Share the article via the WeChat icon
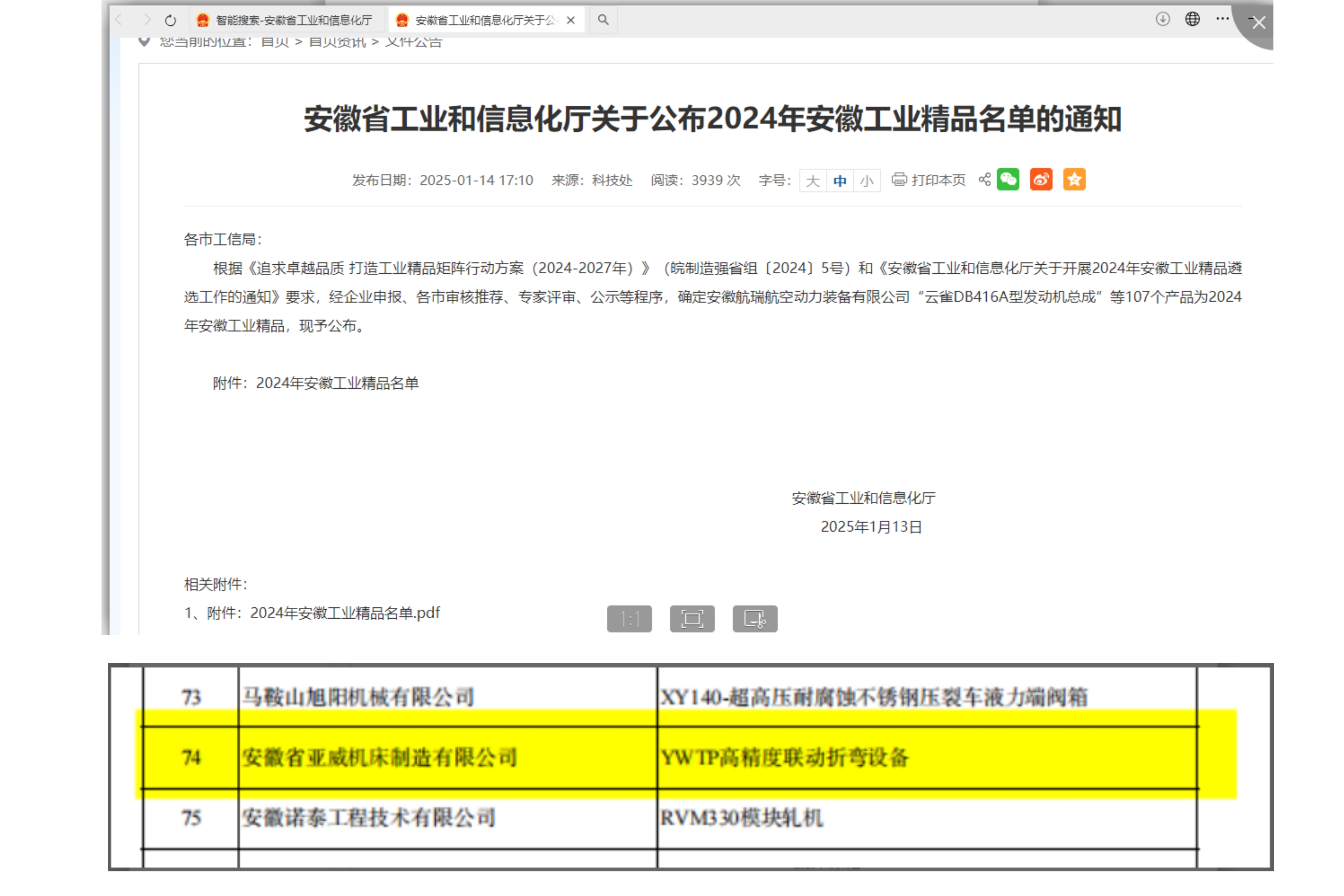1344x896 pixels. tap(1009, 180)
